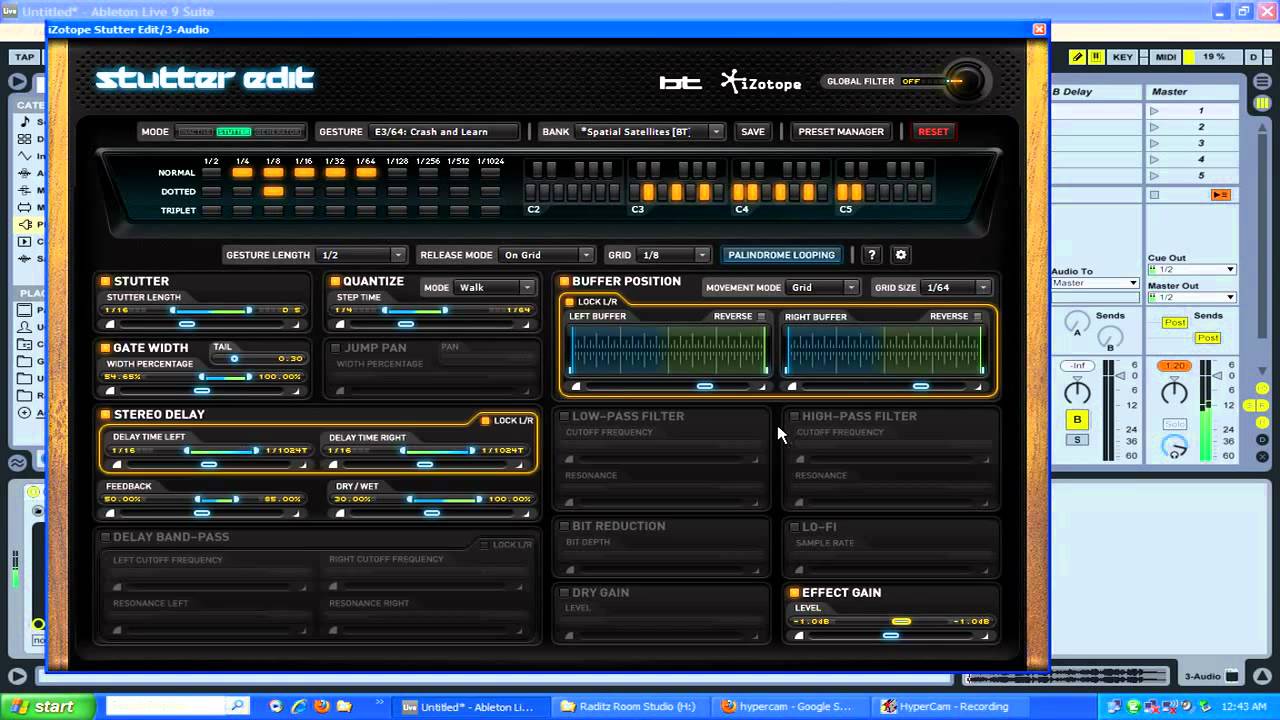Switch to the MIDI map mode tab
This screenshot has width=1280, height=720.
[x=1165, y=57]
